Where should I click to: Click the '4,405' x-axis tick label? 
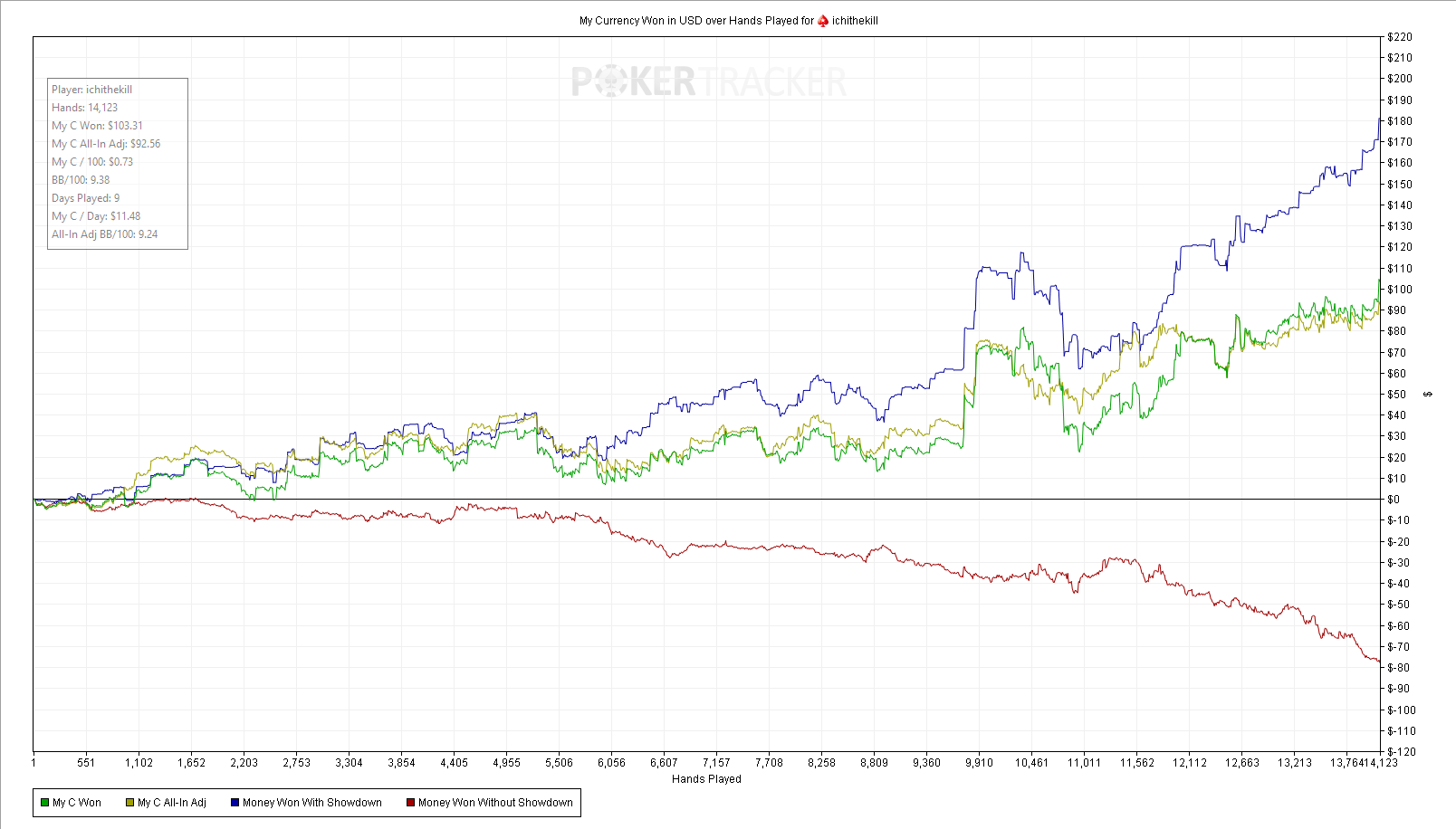(454, 763)
